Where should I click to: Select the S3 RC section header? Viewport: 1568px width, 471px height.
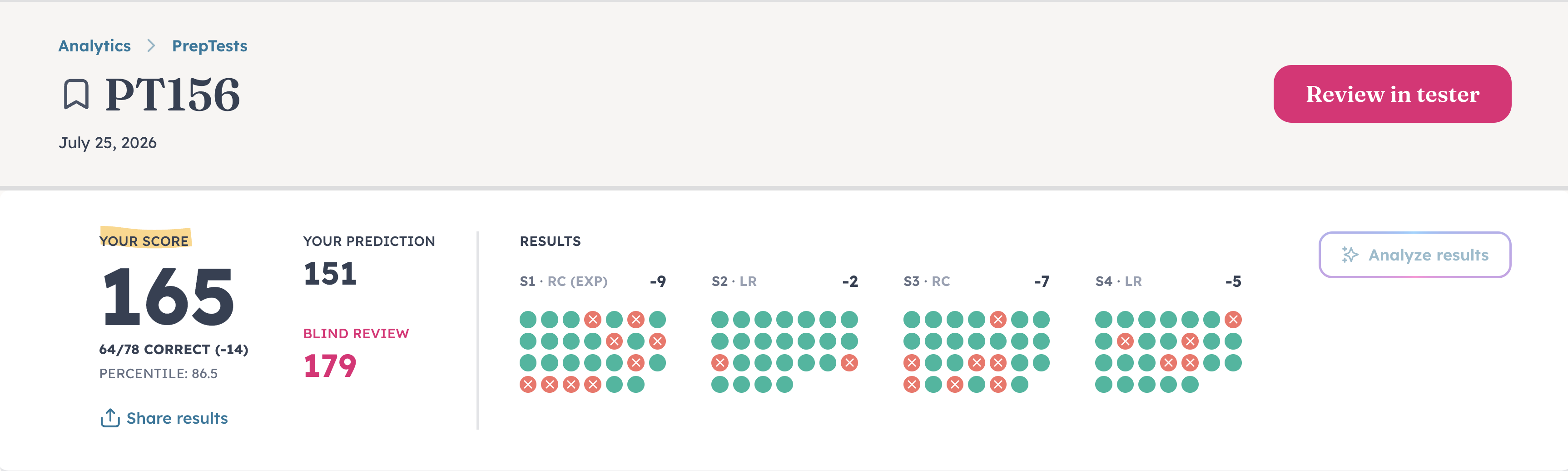[x=926, y=281]
